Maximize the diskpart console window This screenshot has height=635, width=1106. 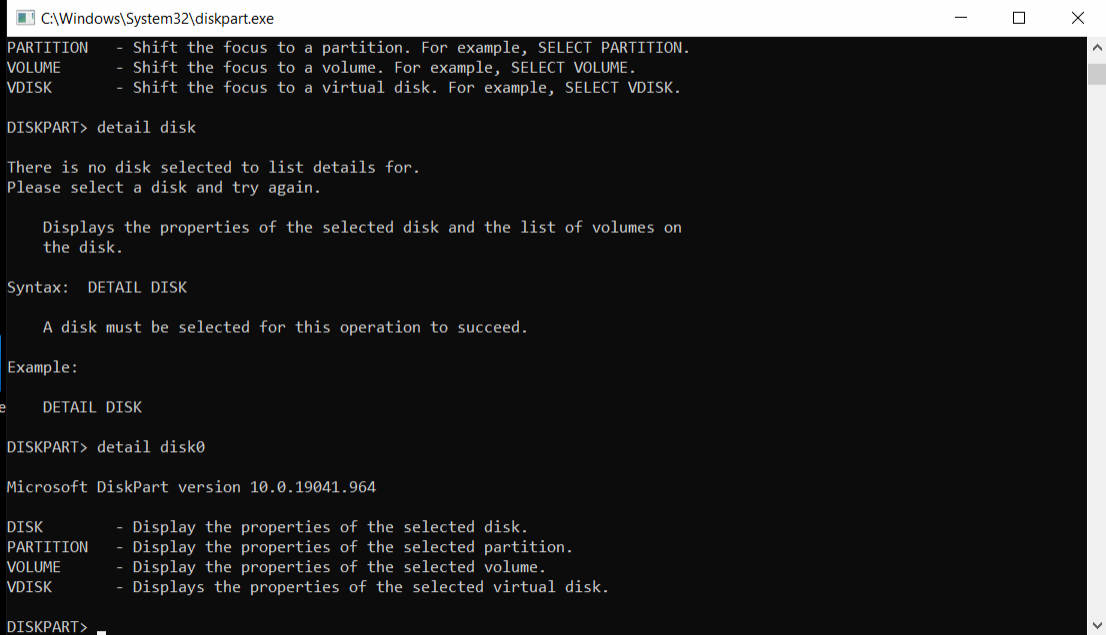(x=1019, y=18)
